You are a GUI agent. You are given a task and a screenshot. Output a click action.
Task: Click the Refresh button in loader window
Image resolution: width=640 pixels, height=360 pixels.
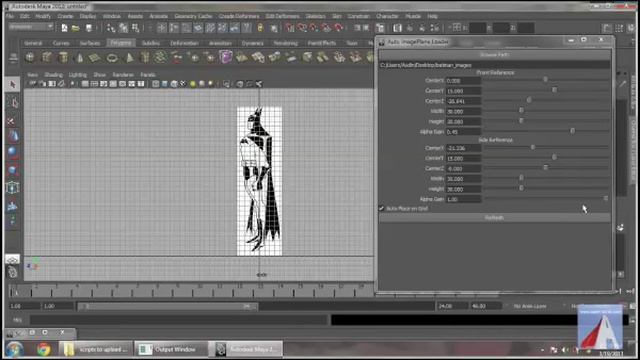(x=495, y=218)
